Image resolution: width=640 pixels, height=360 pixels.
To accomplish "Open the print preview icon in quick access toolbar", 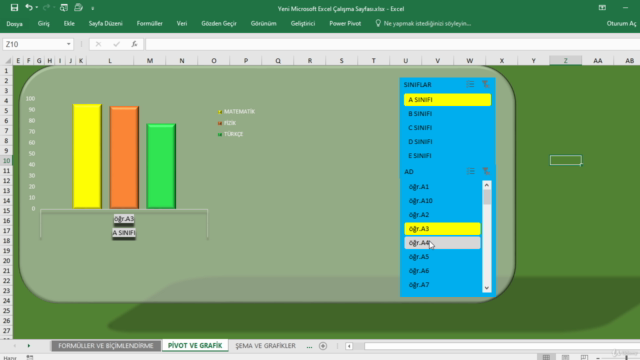I will pos(64,7).
